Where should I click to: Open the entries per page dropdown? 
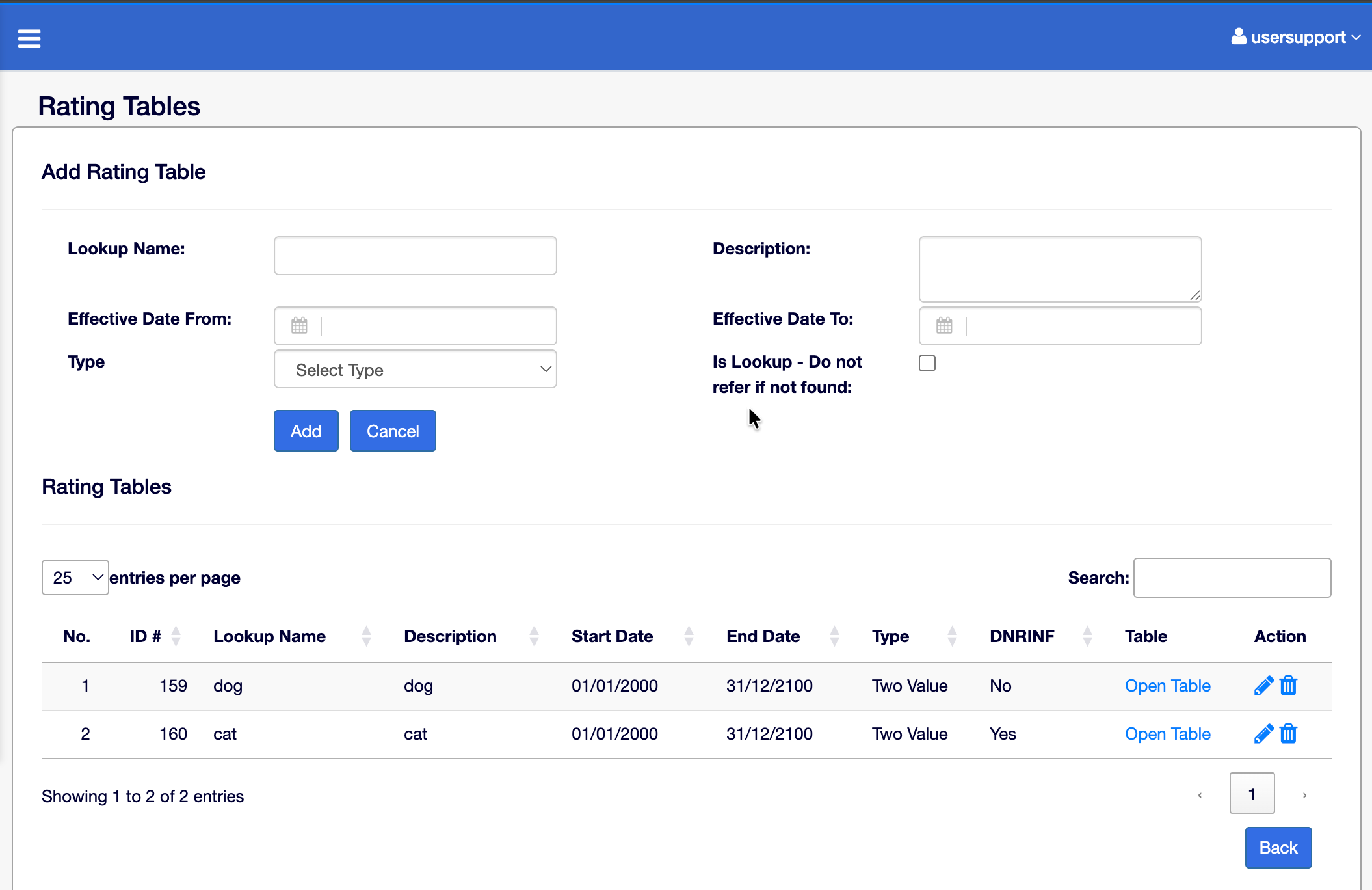coord(74,577)
